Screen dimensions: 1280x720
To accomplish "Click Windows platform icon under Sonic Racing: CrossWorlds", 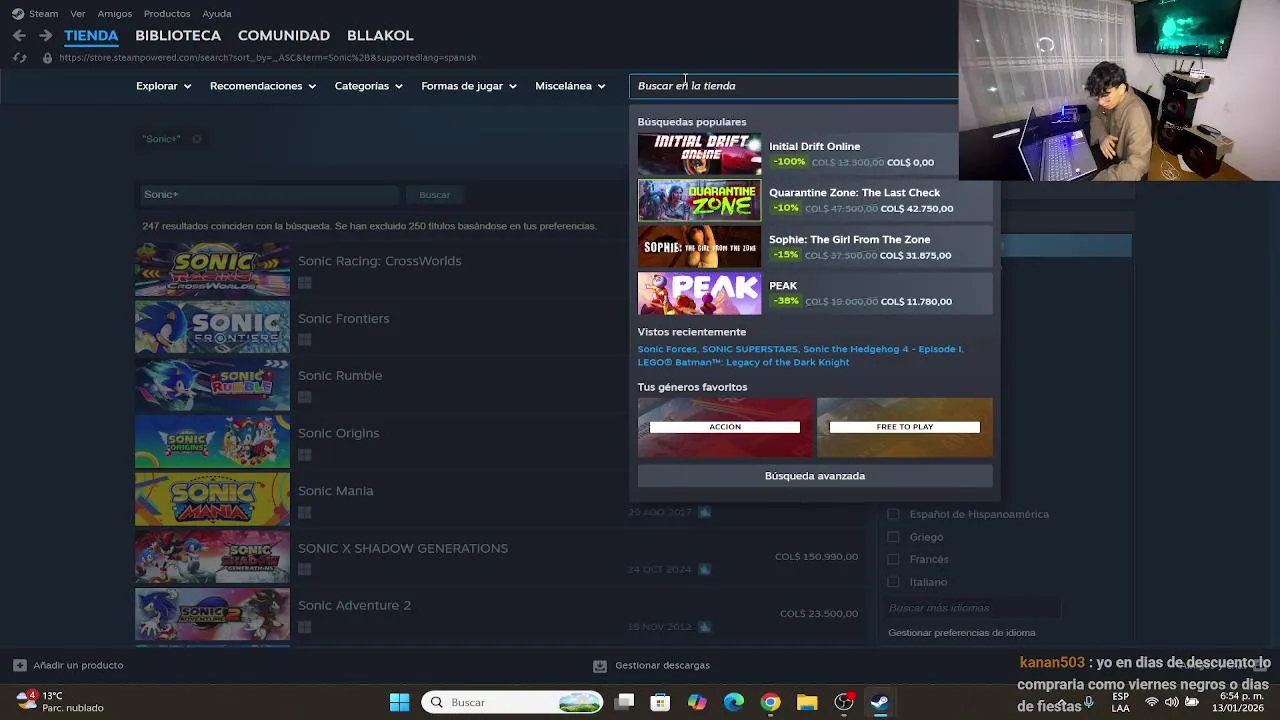I will coord(305,283).
